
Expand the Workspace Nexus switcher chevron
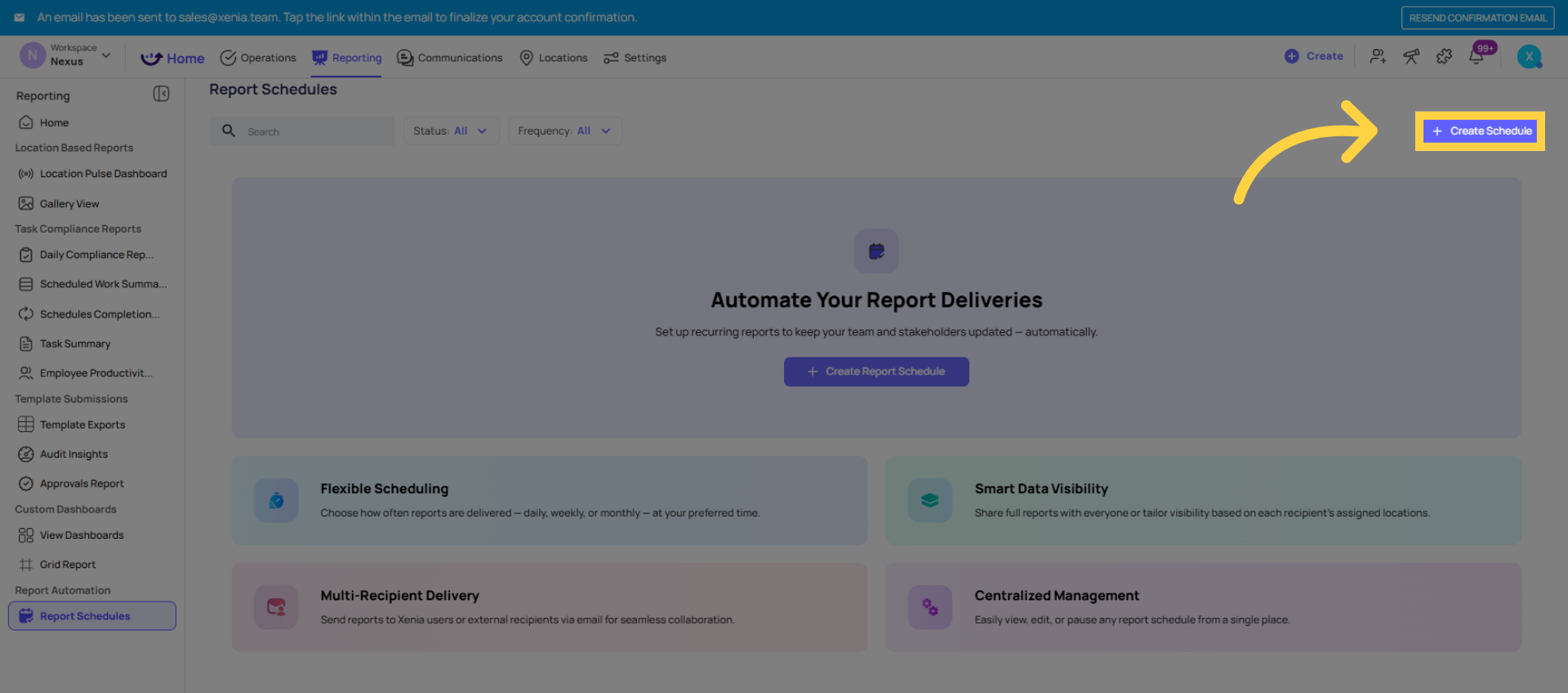(106, 56)
